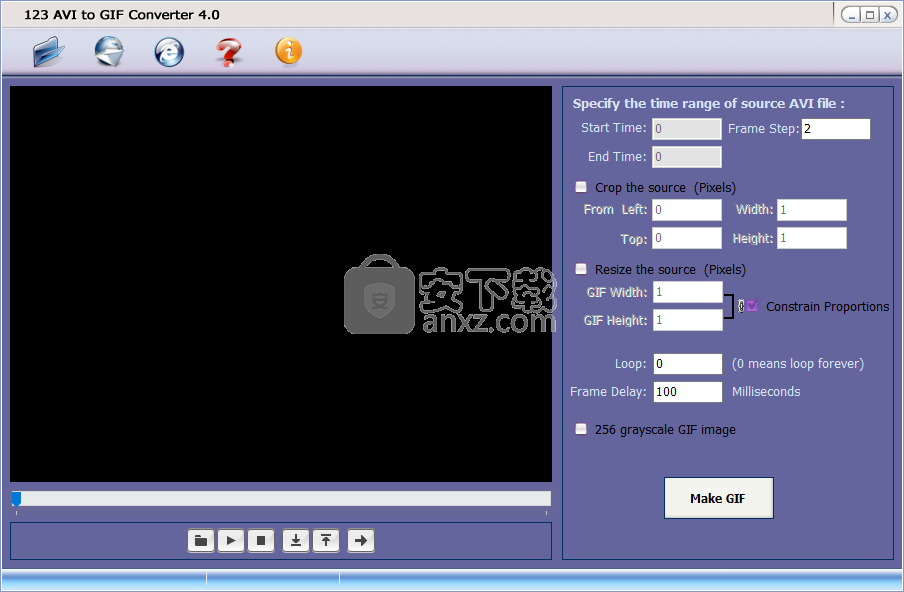904x592 pixels.
Task: Click the Make GIF button
Action: 718,498
